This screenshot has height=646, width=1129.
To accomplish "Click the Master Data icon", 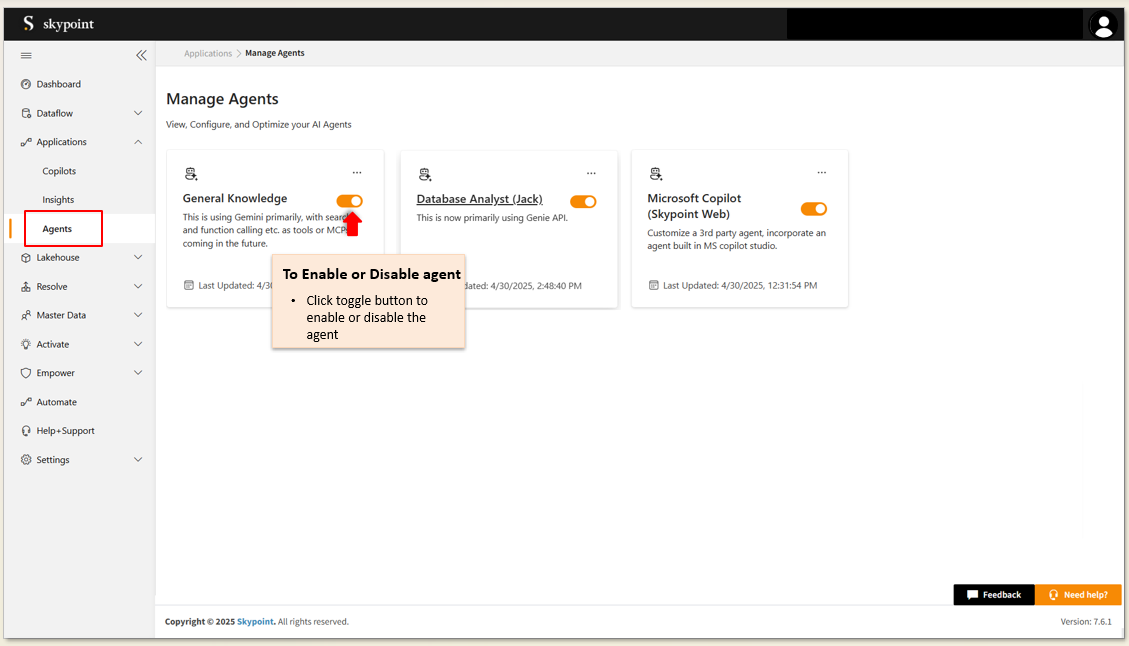I will (x=26, y=315).
